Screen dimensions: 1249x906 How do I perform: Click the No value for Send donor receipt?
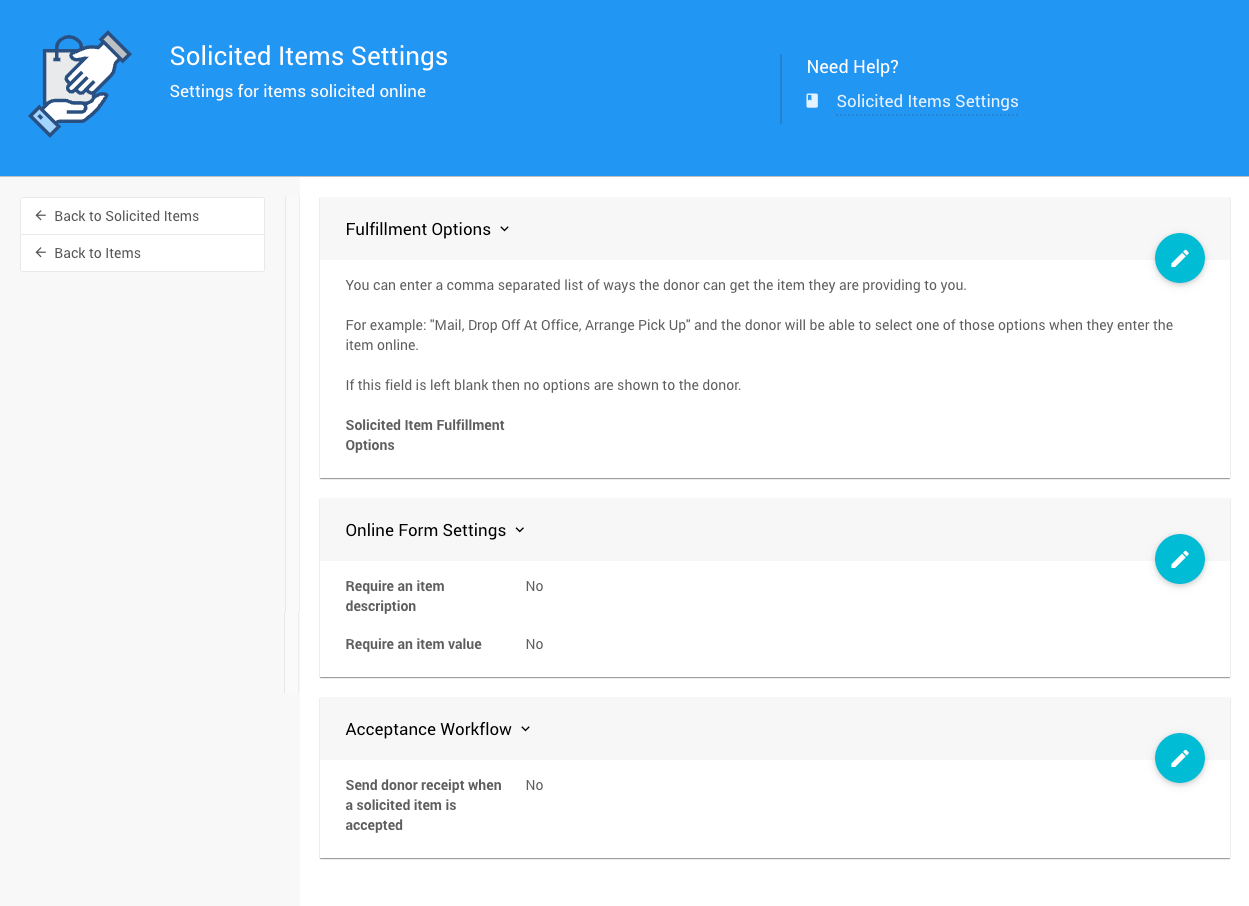coord(534,785)
